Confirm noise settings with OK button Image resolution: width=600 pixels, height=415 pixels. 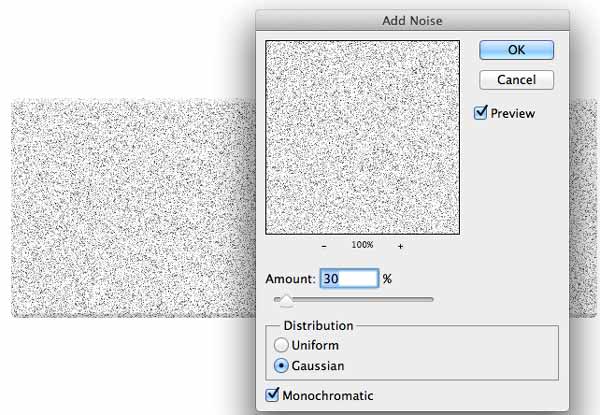point(516,50)
